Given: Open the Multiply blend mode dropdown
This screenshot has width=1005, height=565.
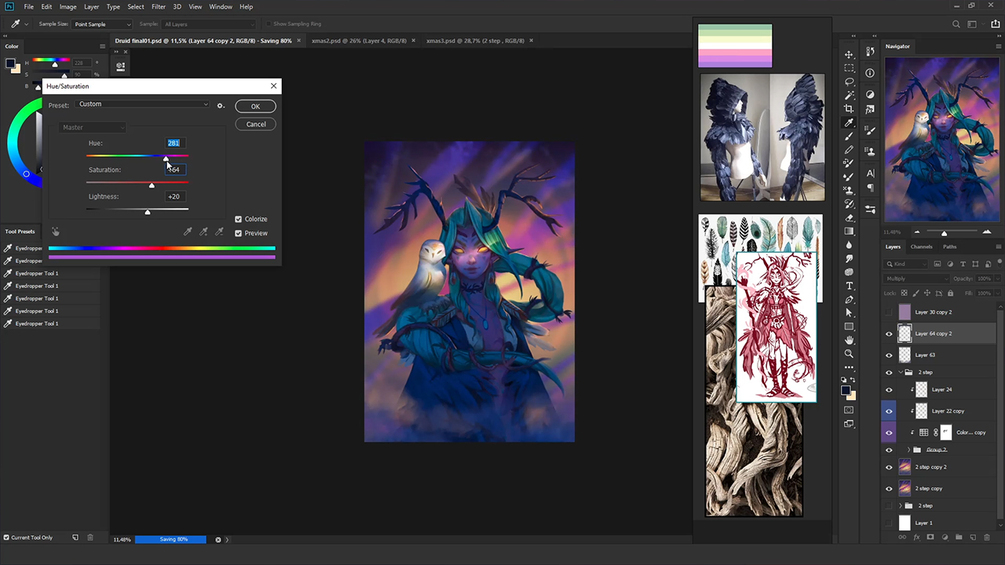Looking at the screenshot, I should pos(917,279).
